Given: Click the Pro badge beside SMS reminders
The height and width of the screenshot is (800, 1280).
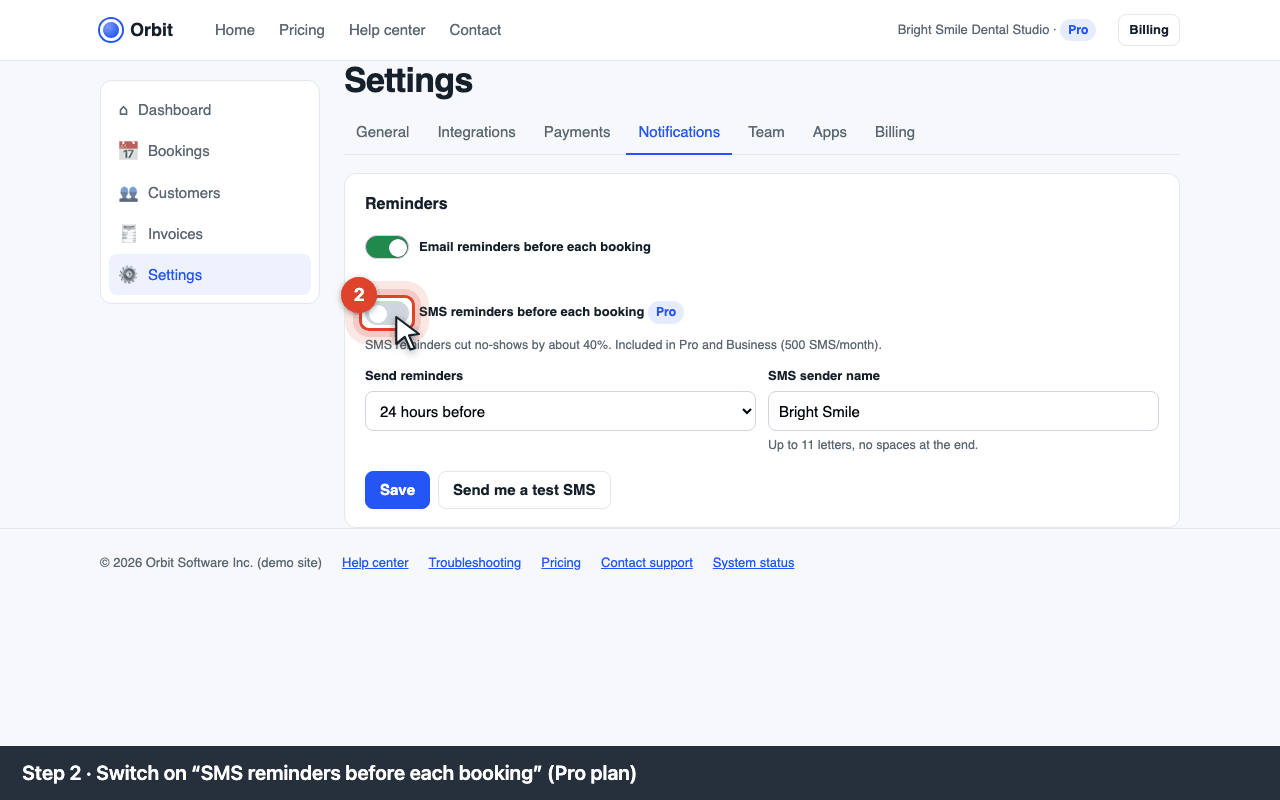Looking at the screenshot, I should 666,312.
